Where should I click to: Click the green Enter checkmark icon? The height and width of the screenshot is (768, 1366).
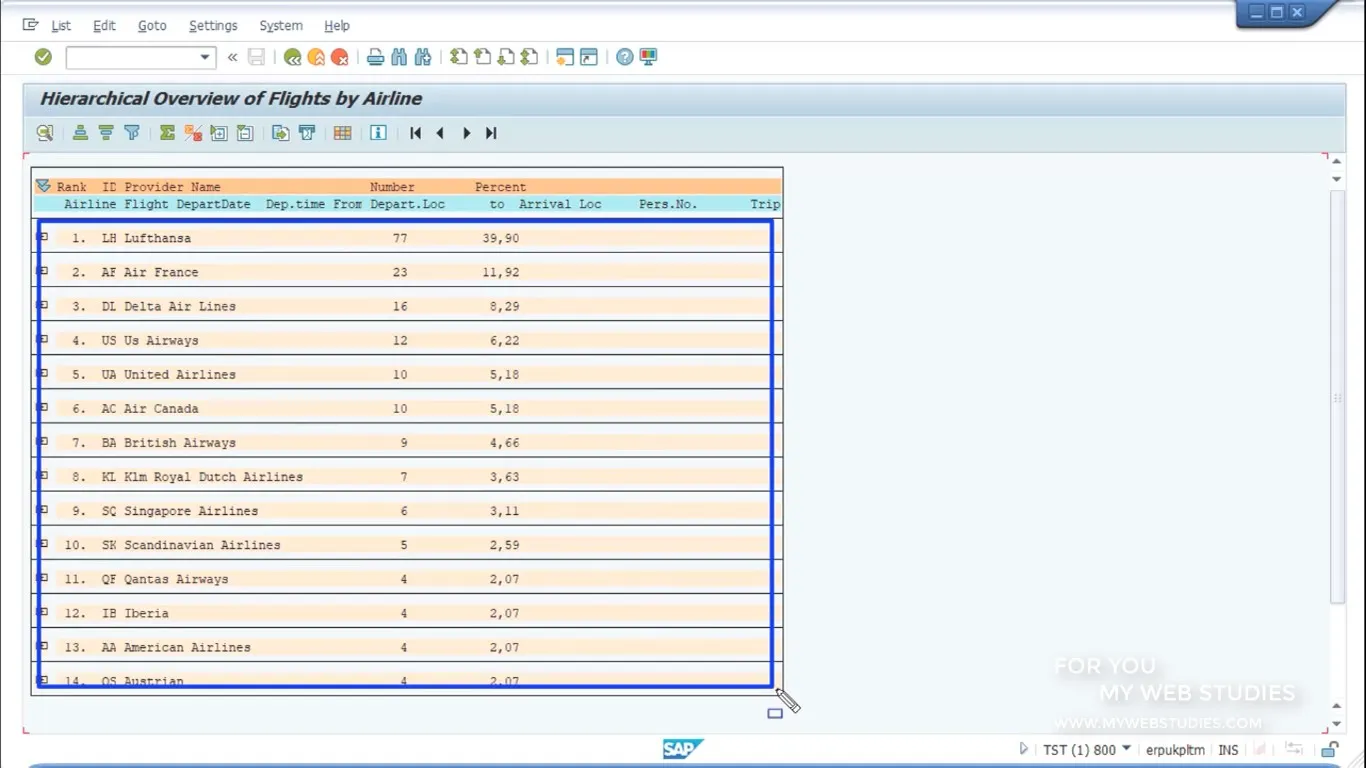[43, 57]
